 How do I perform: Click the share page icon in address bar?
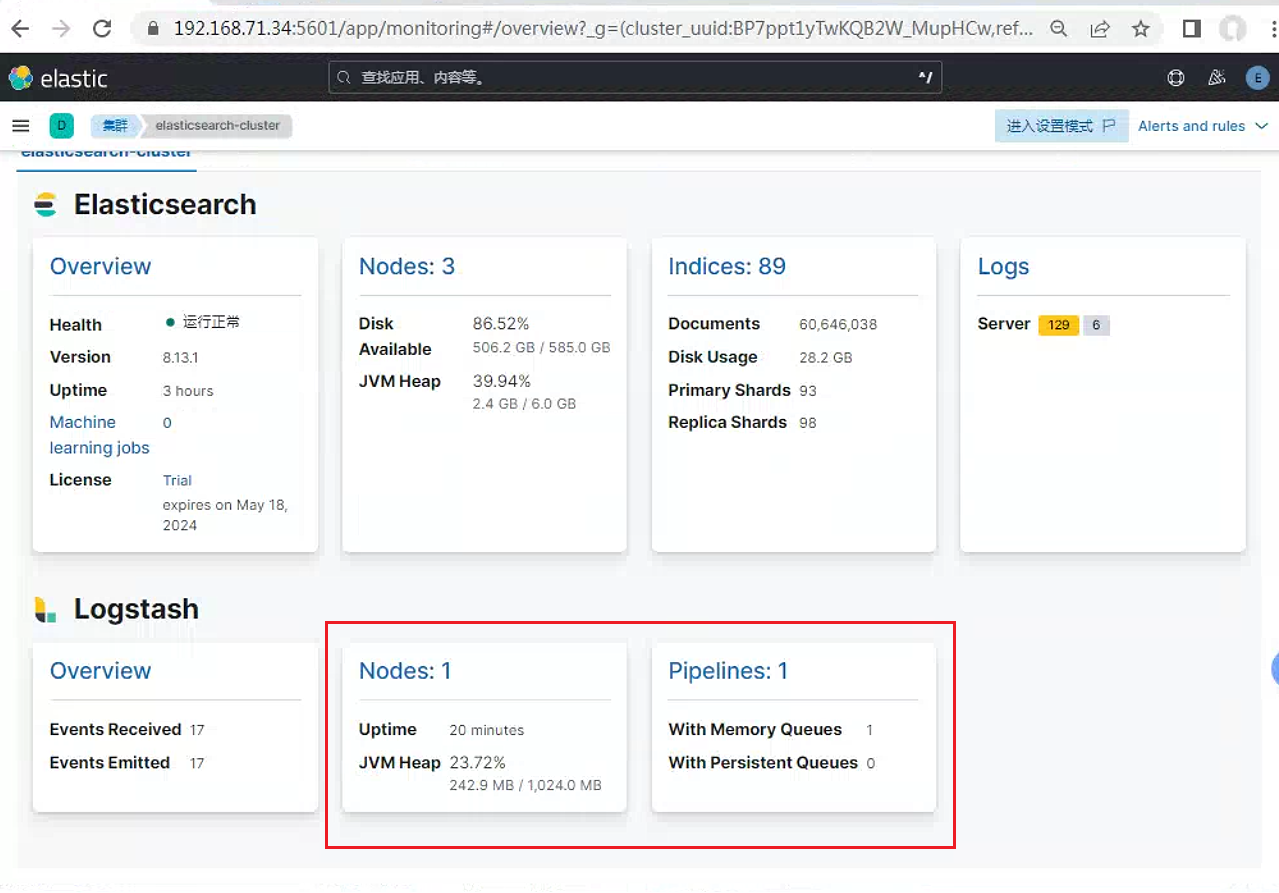pos(1100,29)
